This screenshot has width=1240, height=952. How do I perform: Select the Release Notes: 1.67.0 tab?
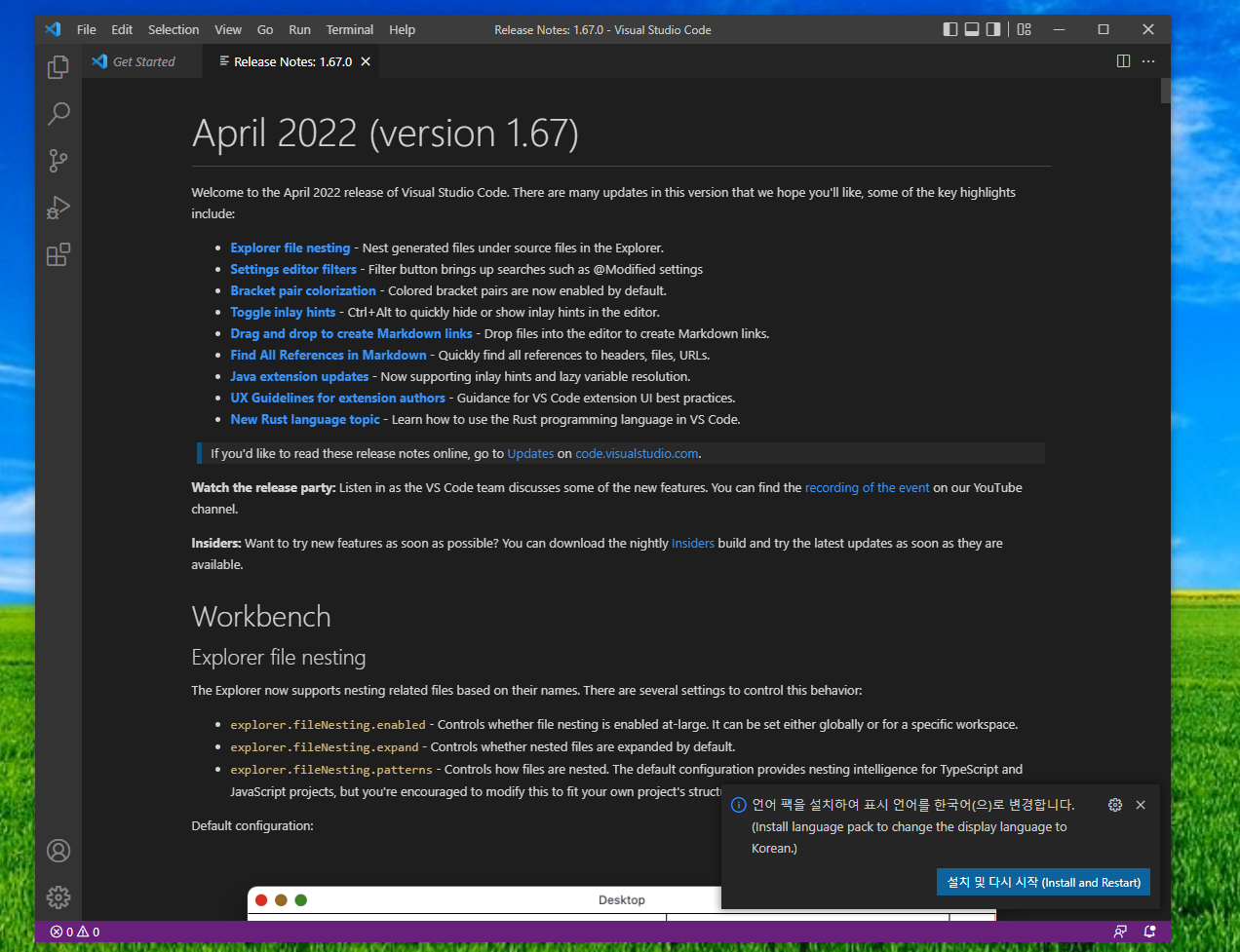tap(292, 61)
